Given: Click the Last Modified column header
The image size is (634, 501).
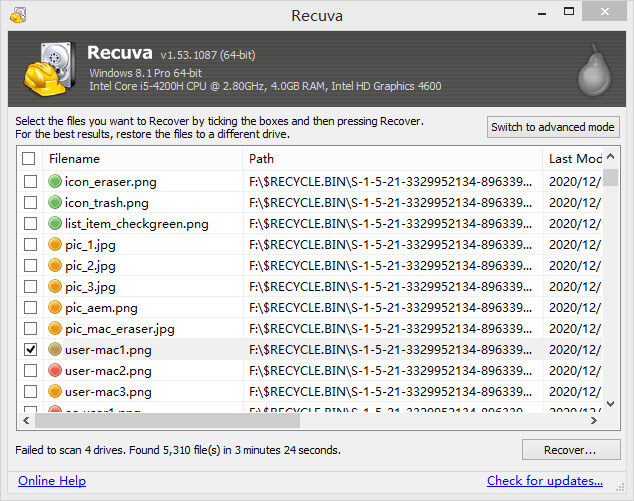Looking at the screenshot, I should click(x=574, y=159).
